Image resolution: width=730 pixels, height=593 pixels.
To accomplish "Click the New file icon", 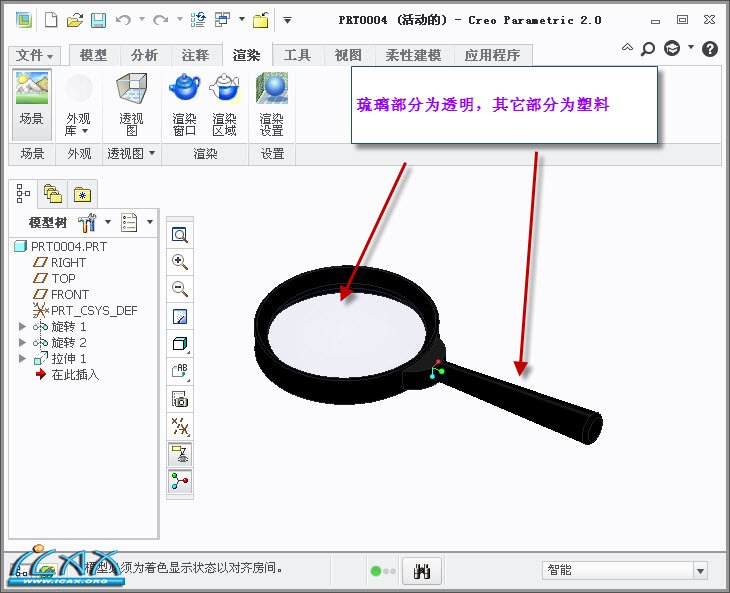I will [x=51, y=20].
